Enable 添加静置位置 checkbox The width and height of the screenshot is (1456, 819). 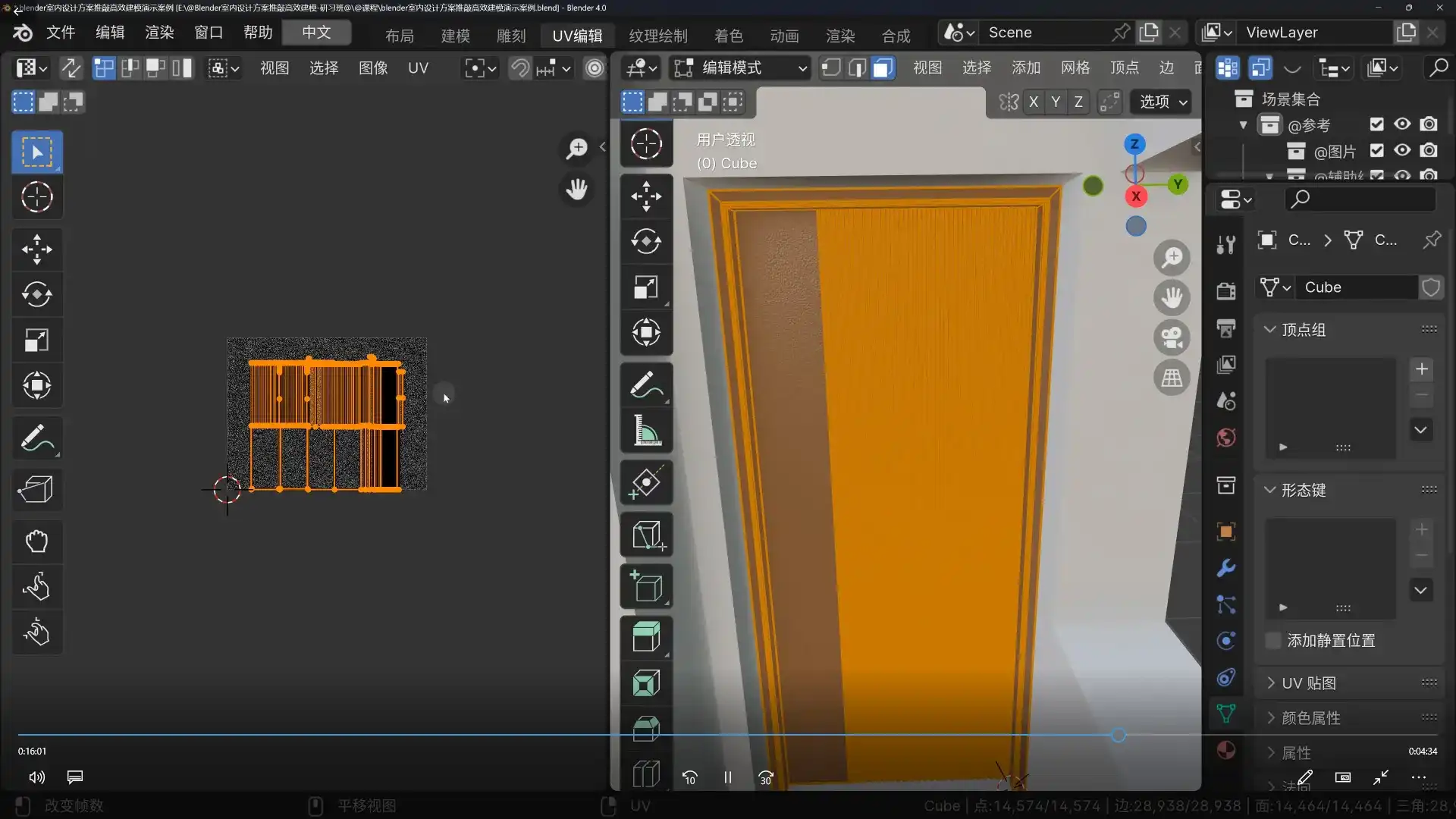coord(1273,641)
